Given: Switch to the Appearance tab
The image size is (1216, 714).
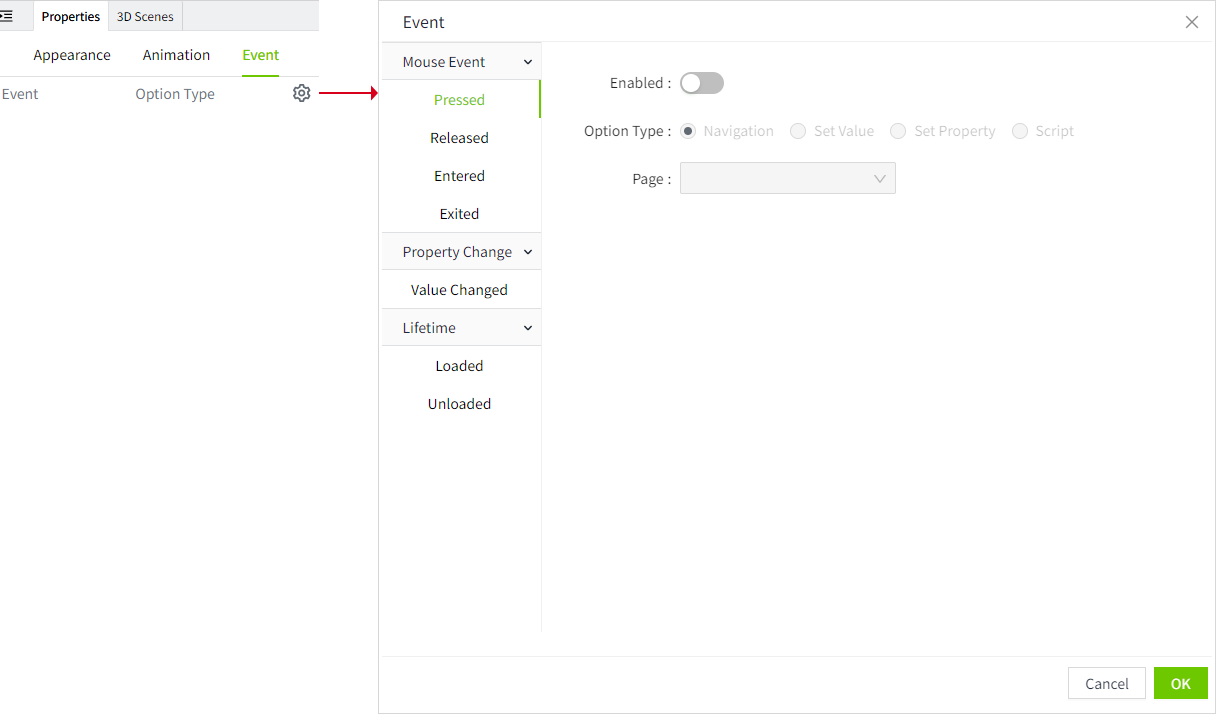Looking at the screenshot, I should (72, 55).
